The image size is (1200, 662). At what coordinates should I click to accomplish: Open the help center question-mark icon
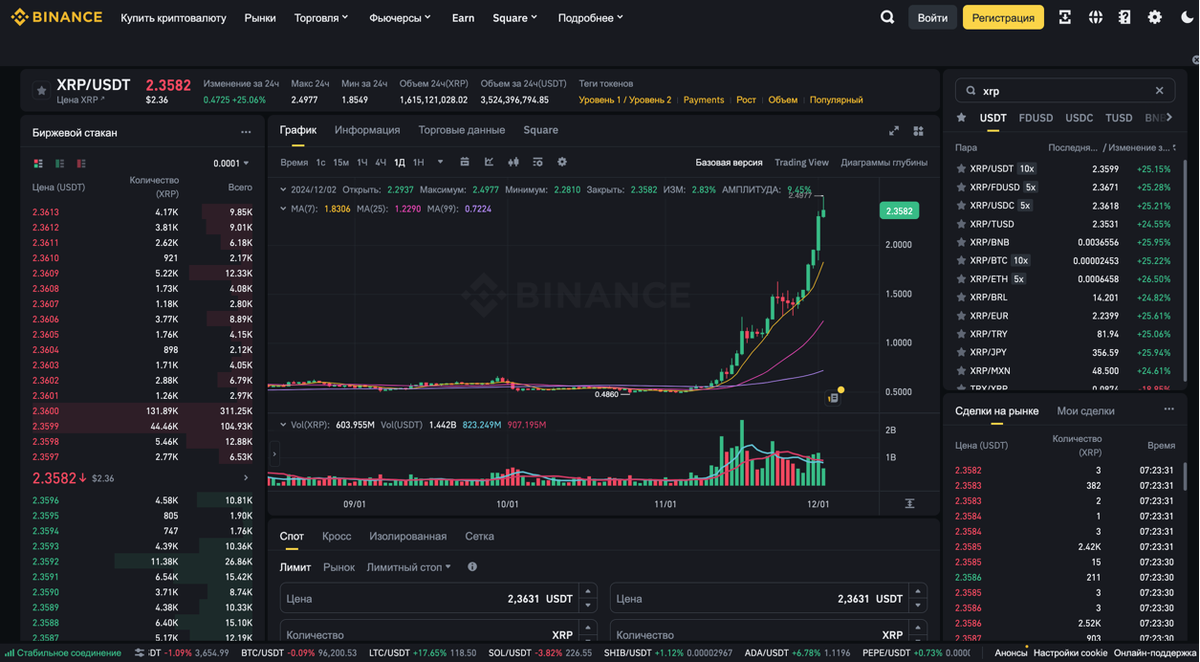[1125, 17]
